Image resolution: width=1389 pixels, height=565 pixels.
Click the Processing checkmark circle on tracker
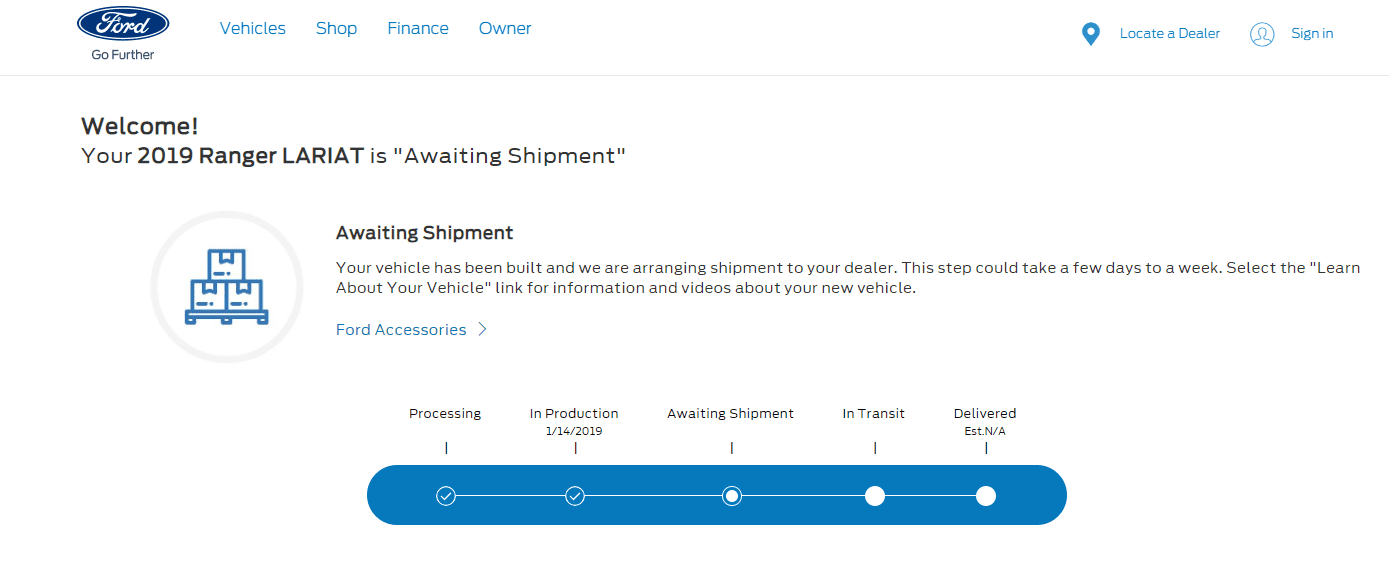pos(446,495)
